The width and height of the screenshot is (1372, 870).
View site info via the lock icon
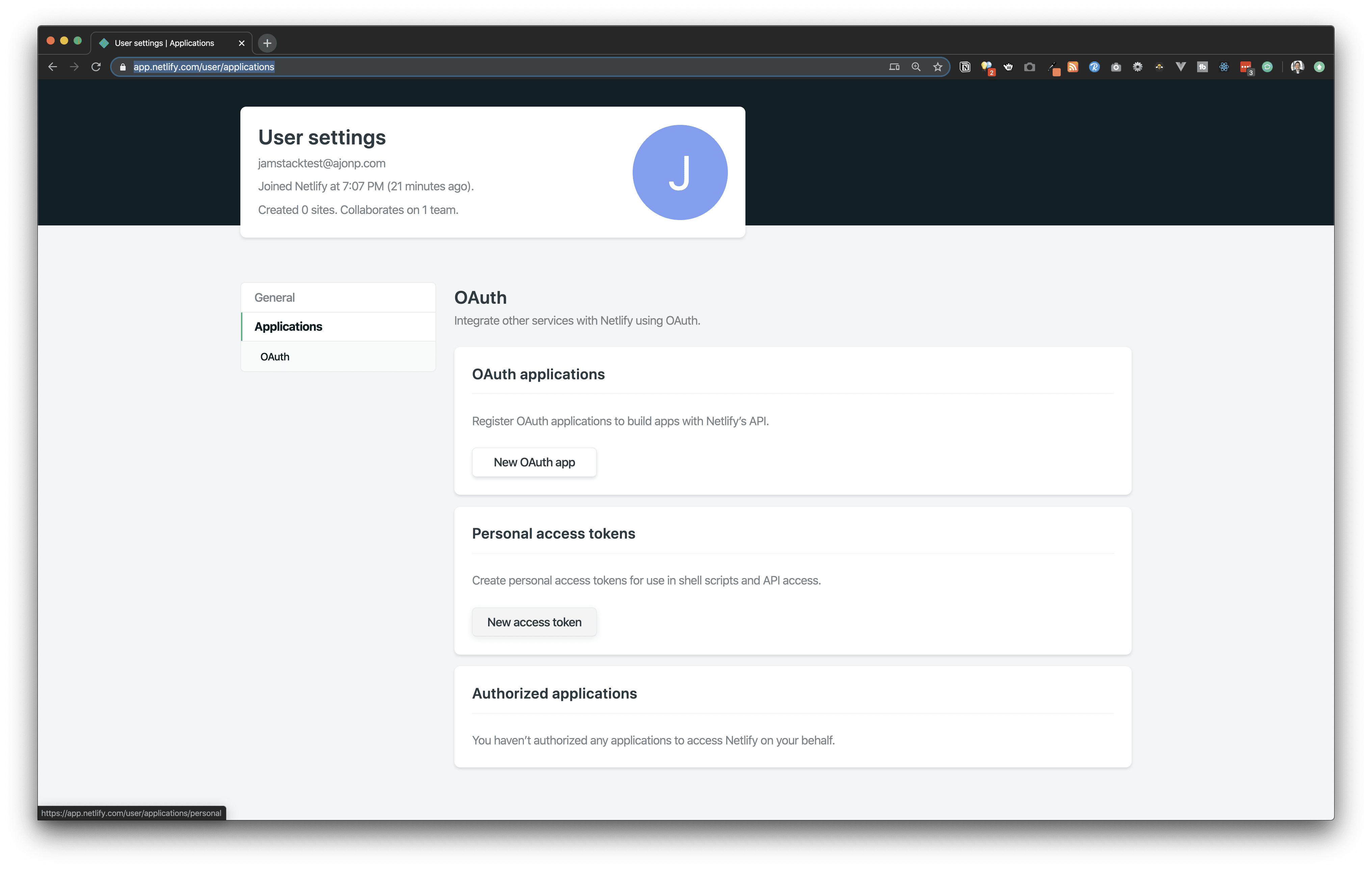tap(123, 66)
